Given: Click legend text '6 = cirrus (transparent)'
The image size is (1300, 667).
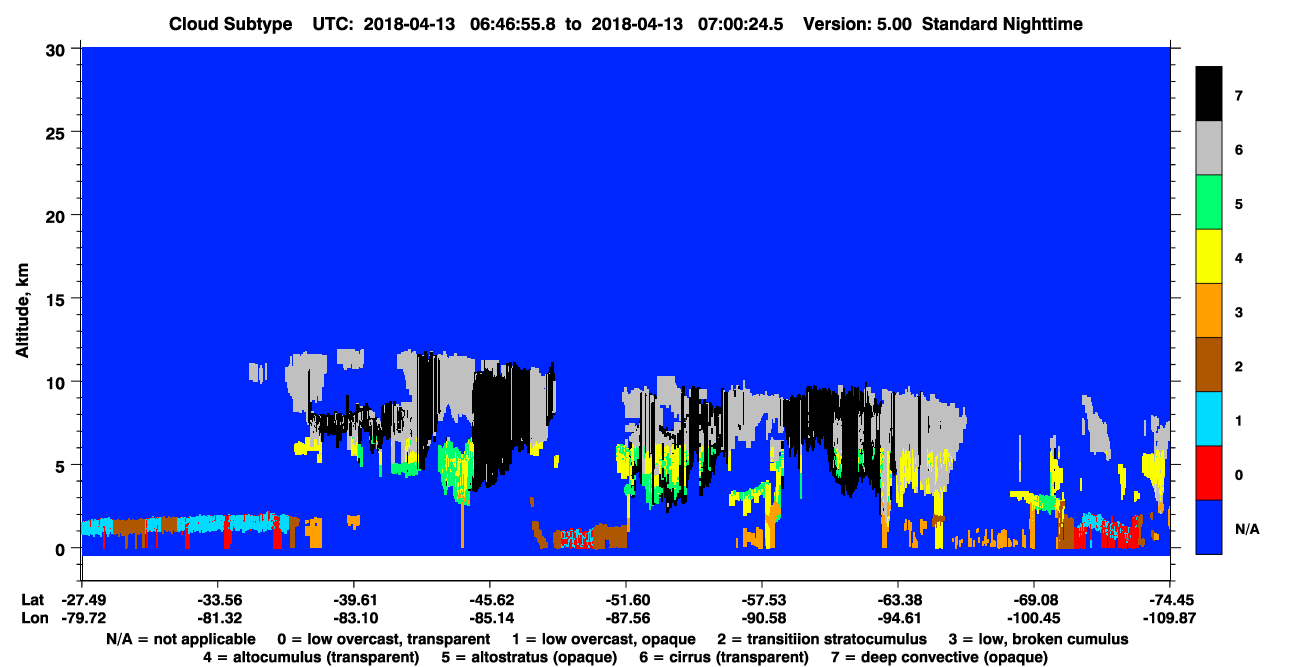Looking at the screenshot, I should coord(724,658).
